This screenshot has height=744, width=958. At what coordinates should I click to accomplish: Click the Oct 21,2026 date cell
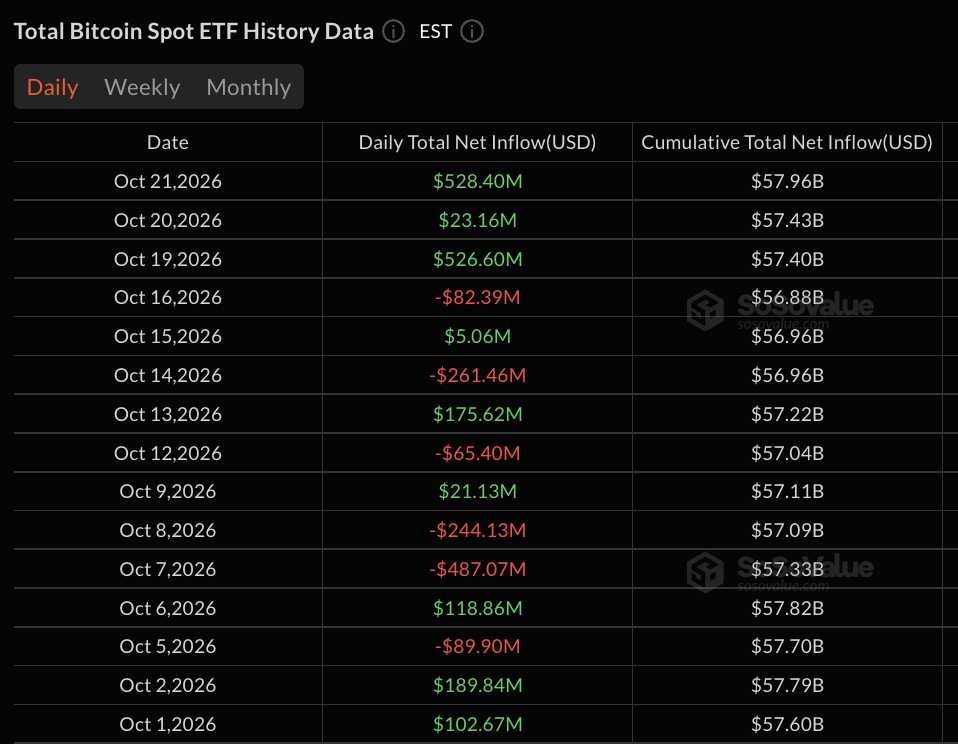(x=168, y=181)
